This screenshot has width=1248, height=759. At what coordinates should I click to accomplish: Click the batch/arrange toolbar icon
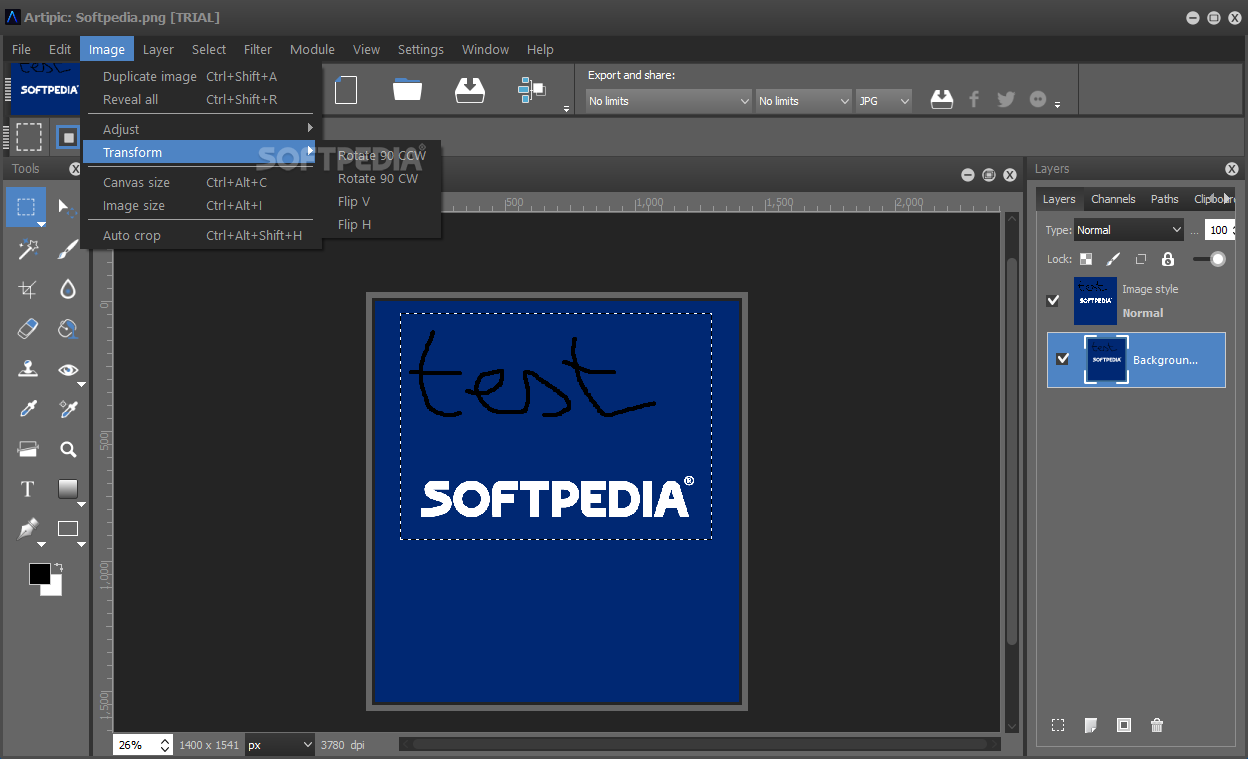[x=532, y=90]
